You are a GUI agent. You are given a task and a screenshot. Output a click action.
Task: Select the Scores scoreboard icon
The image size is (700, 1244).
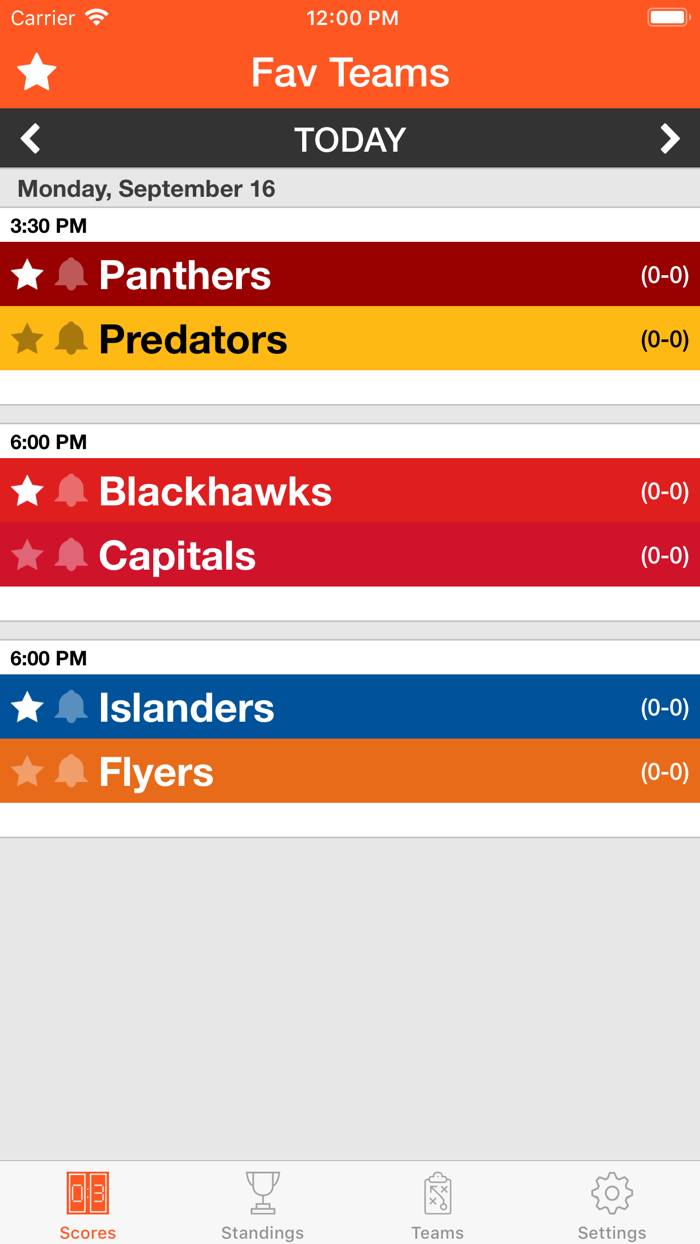tap(87, 1192)
